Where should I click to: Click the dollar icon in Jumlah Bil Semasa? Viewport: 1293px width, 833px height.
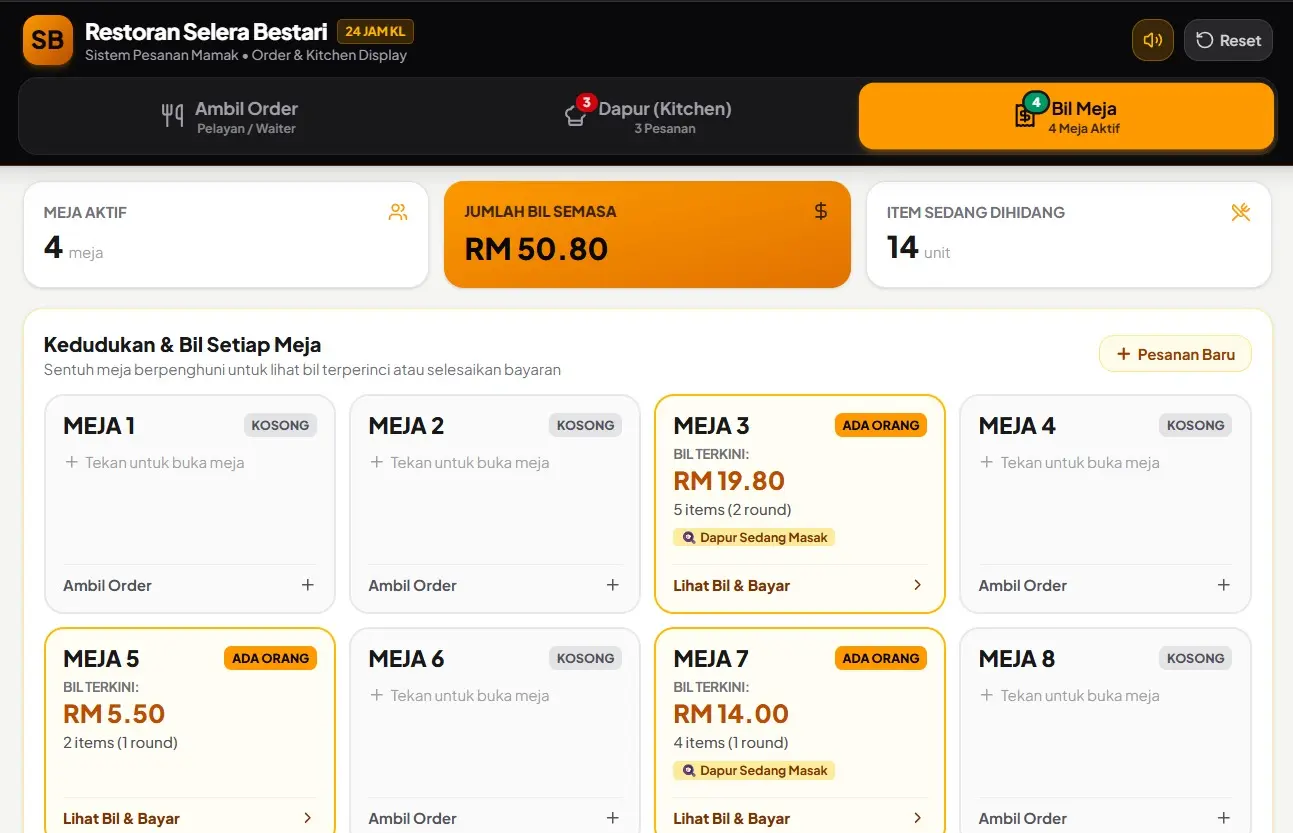[x=821, y=211]
